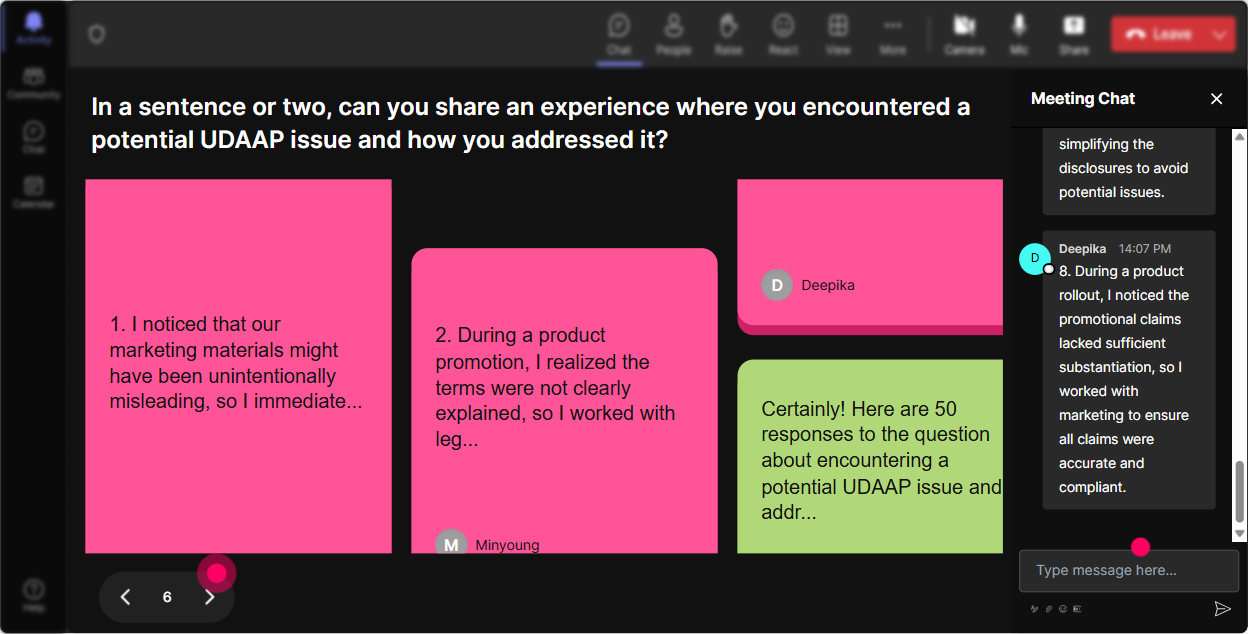Toggle the Mic mute
Image resolution: width=1248 pixels, height=634 pixels.
pos(1019,34)
